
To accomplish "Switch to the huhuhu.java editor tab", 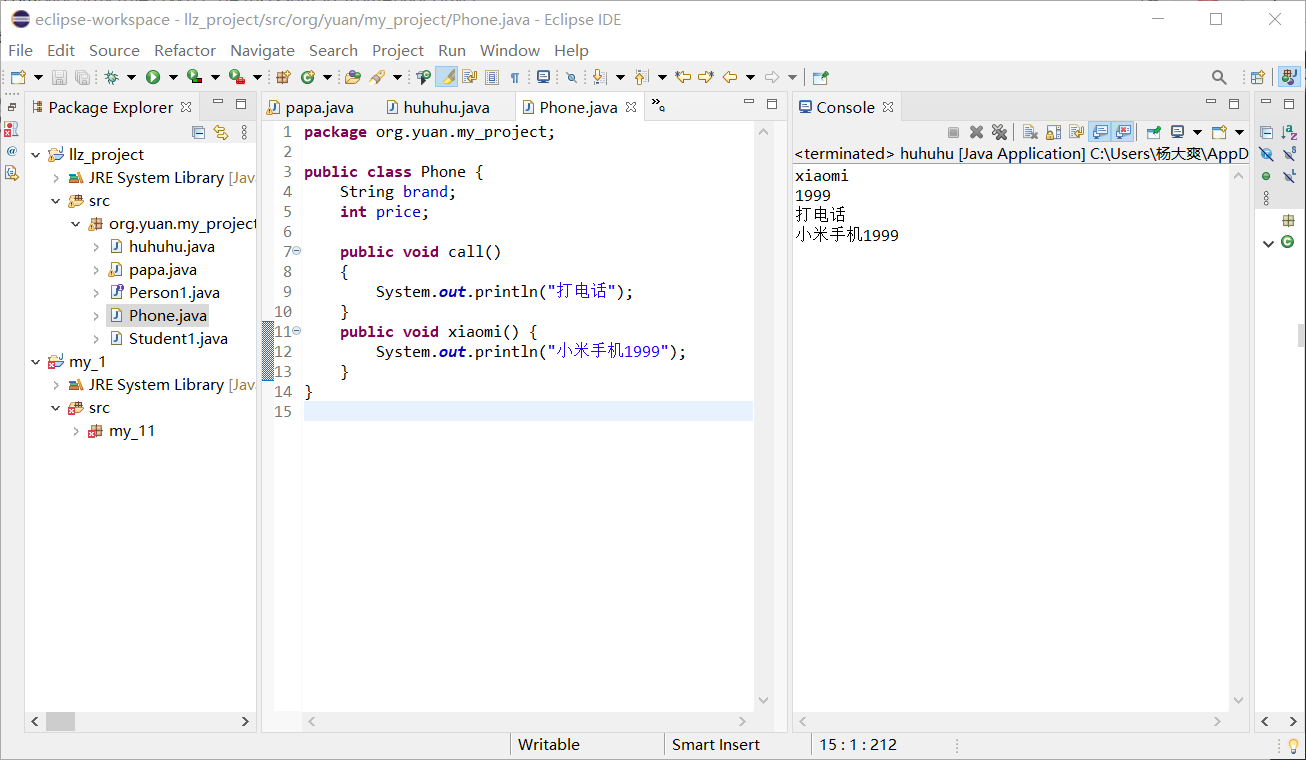I will pos(446,107).
